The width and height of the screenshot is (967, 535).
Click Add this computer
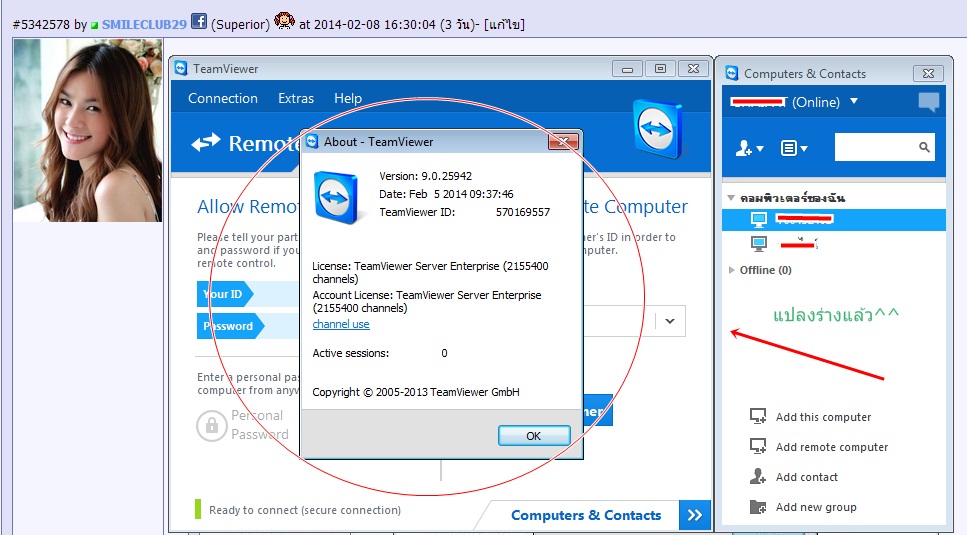[823, 417]
